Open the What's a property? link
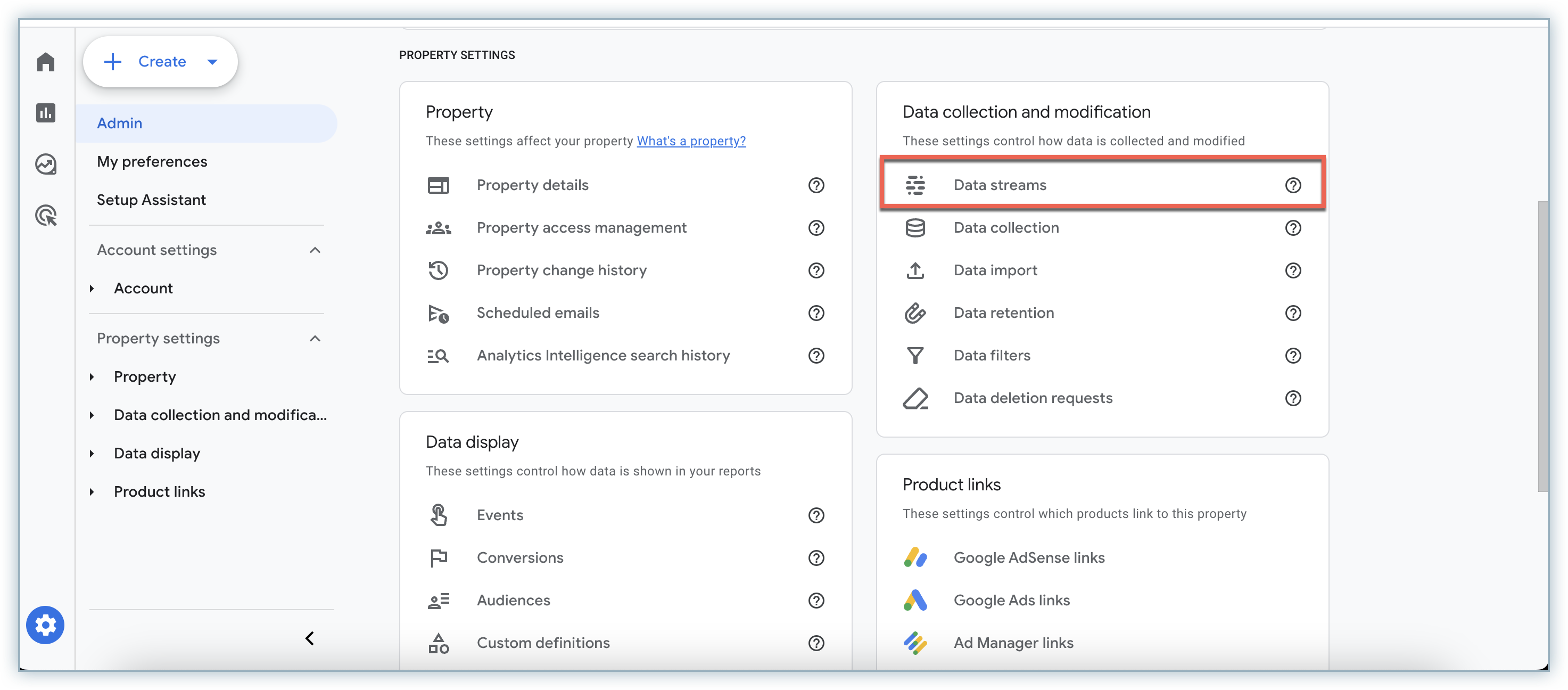 [x=691, y=141]
